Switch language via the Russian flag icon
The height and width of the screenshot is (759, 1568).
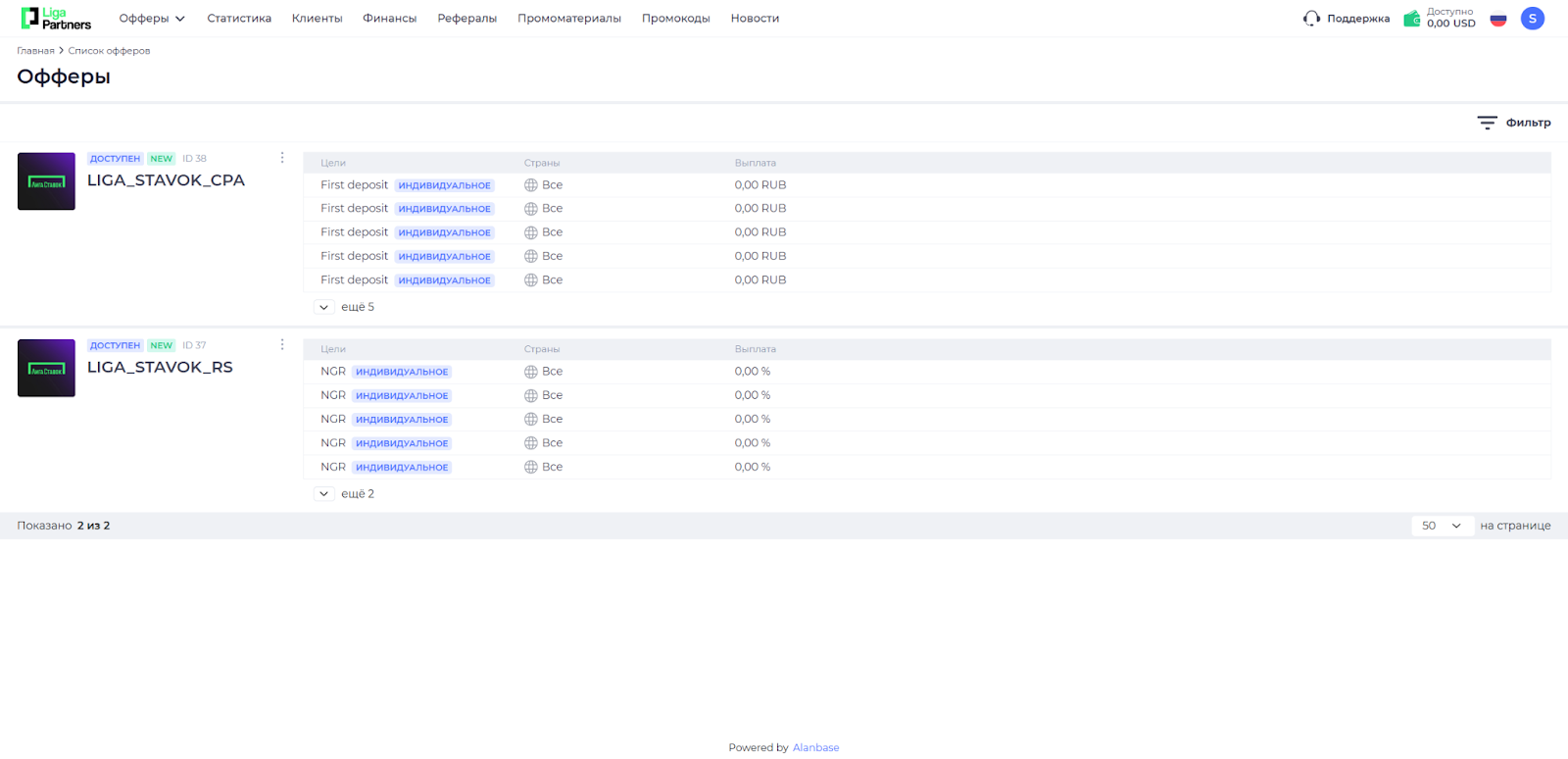point(1497,18)
